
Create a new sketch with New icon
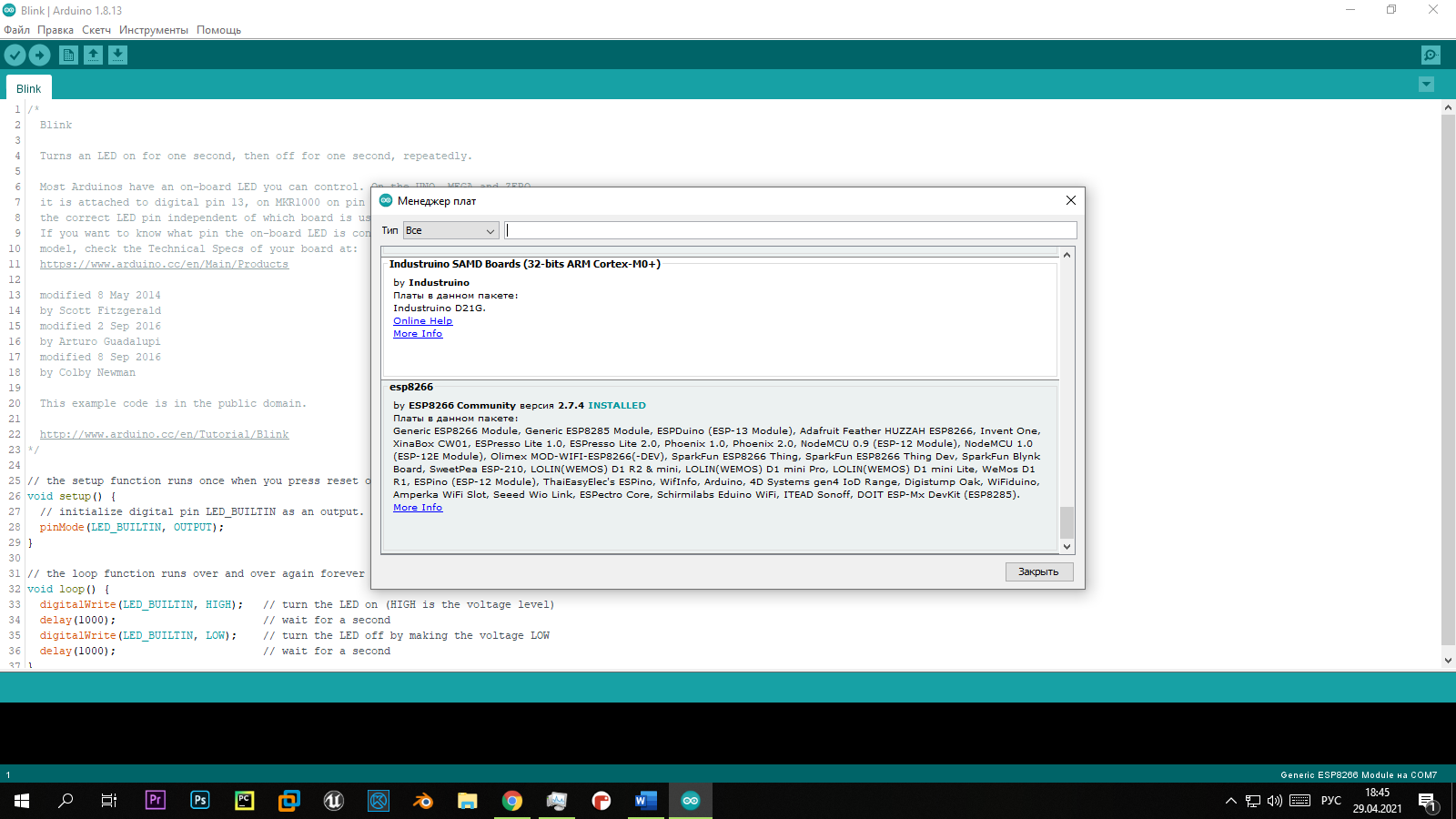[x=68, y=56]
